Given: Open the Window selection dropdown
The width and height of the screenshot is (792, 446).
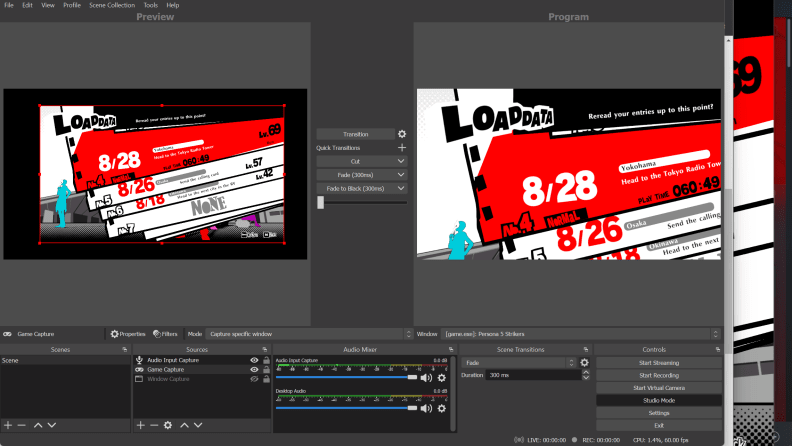Looking at the screenshot, I should coord(580,334).
